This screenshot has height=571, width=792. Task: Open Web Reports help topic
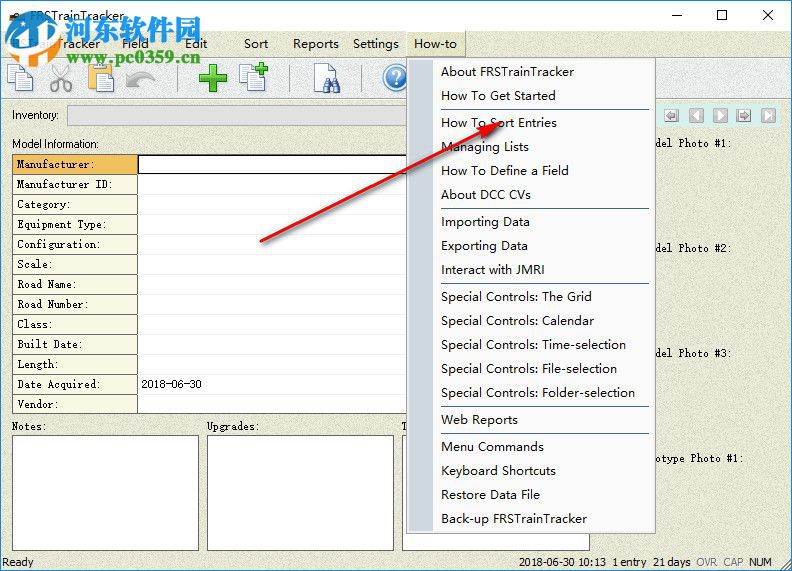[479, 420]
